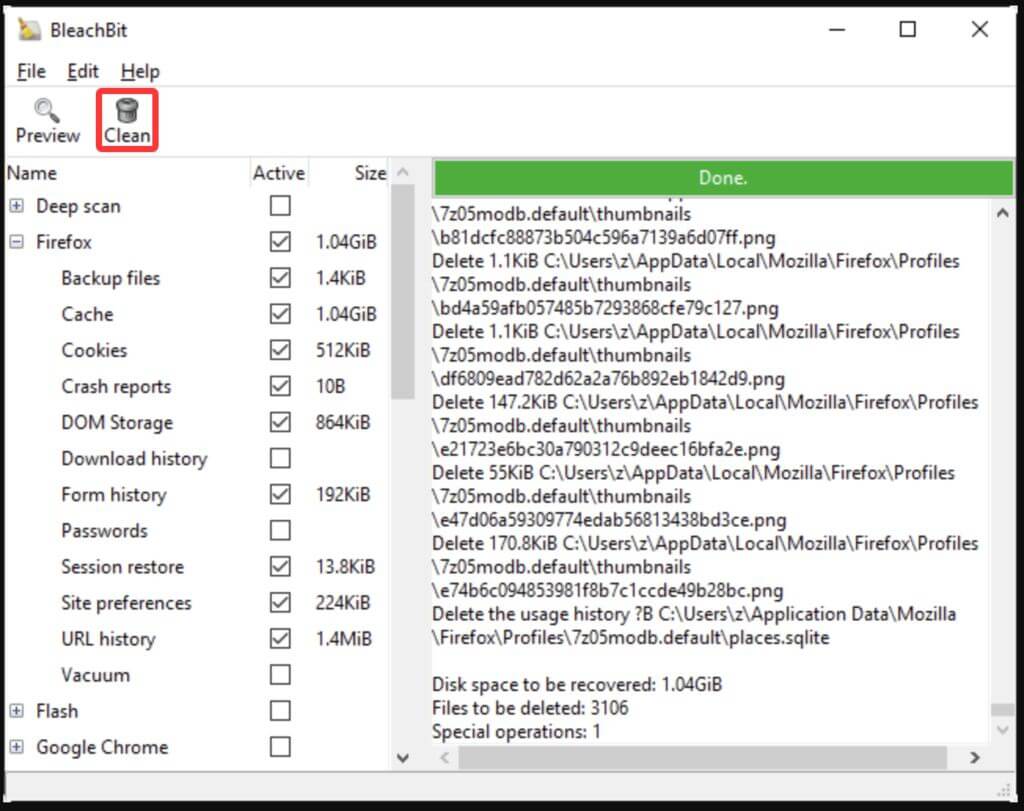Collapse the Firefox tree node
Image resolution: width=1024 pixels, height=811 pixels.
click(16, 242)
